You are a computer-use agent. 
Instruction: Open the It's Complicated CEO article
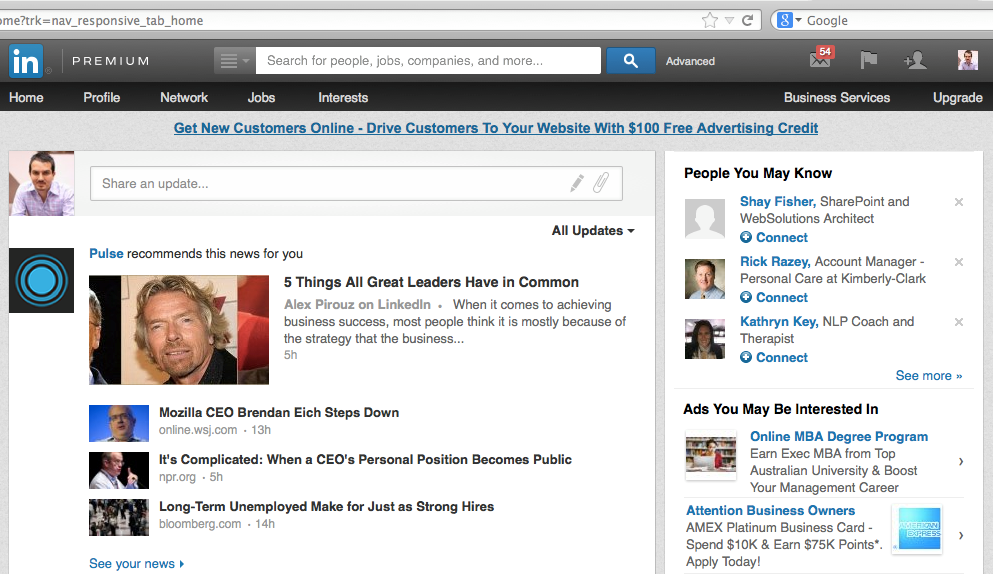point(365,459)
